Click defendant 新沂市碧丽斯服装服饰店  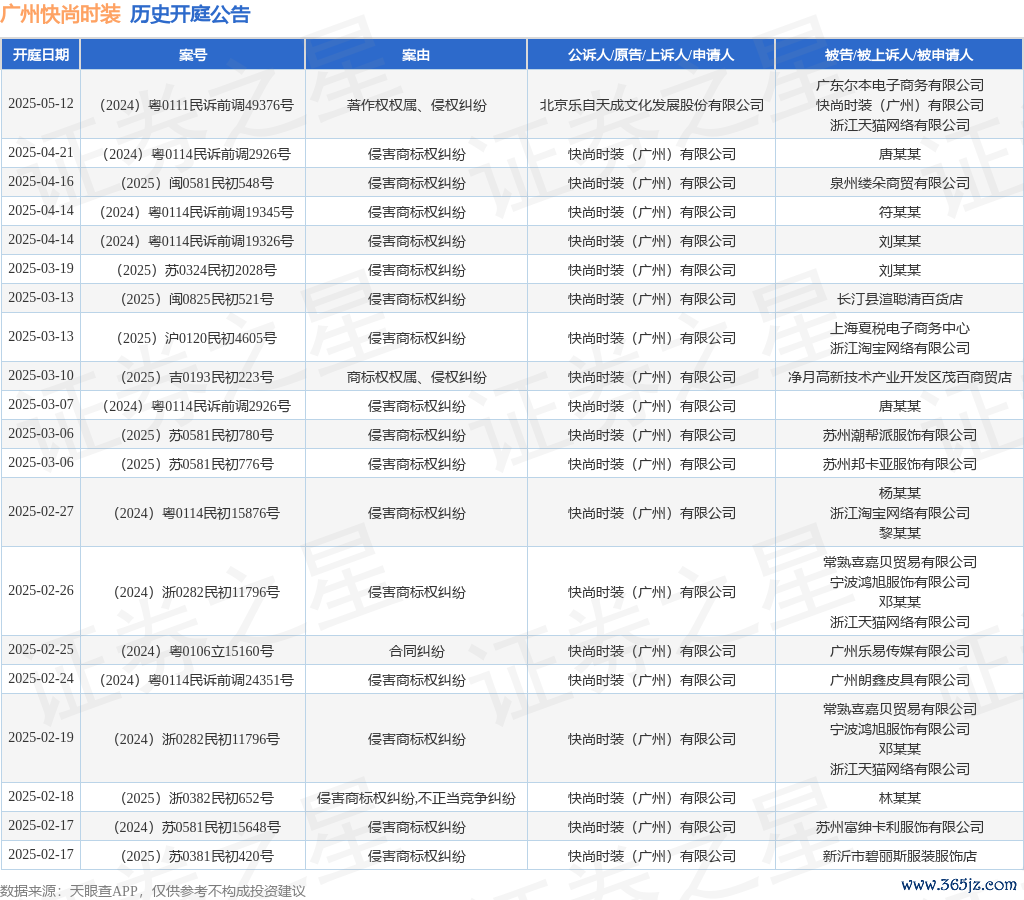899,856
